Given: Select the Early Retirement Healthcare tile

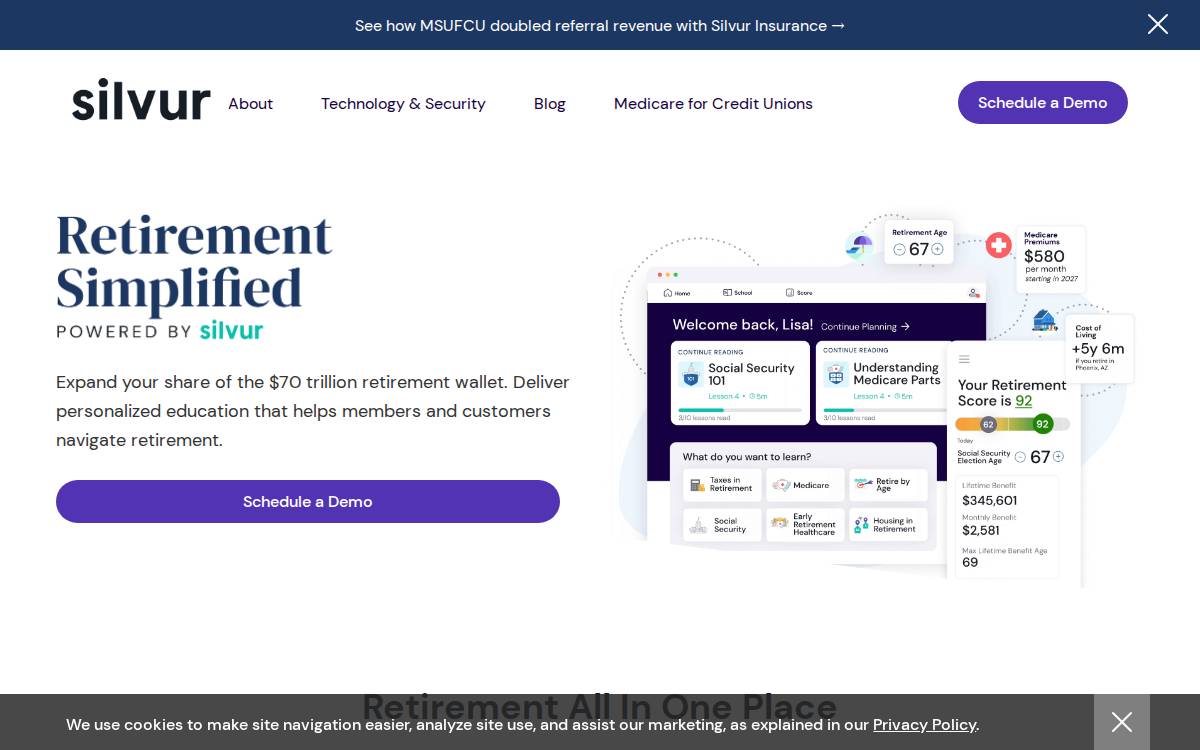Looking at the screenshot, I should pos(805,525).
